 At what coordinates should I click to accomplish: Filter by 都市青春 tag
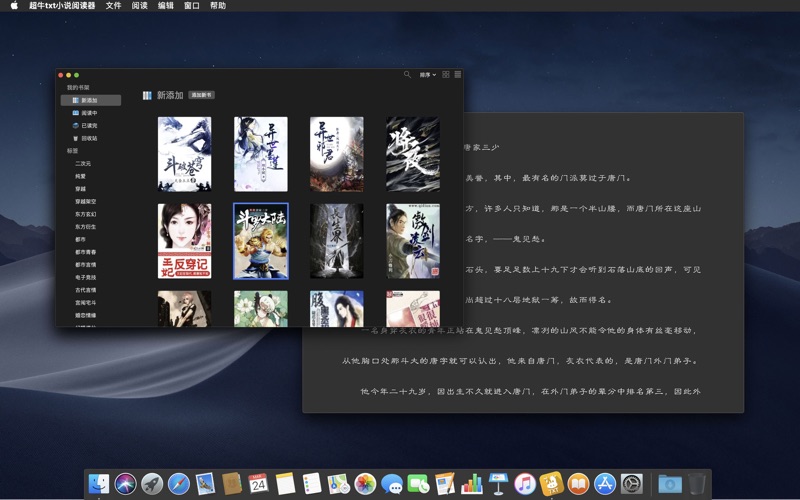(86, 252)
